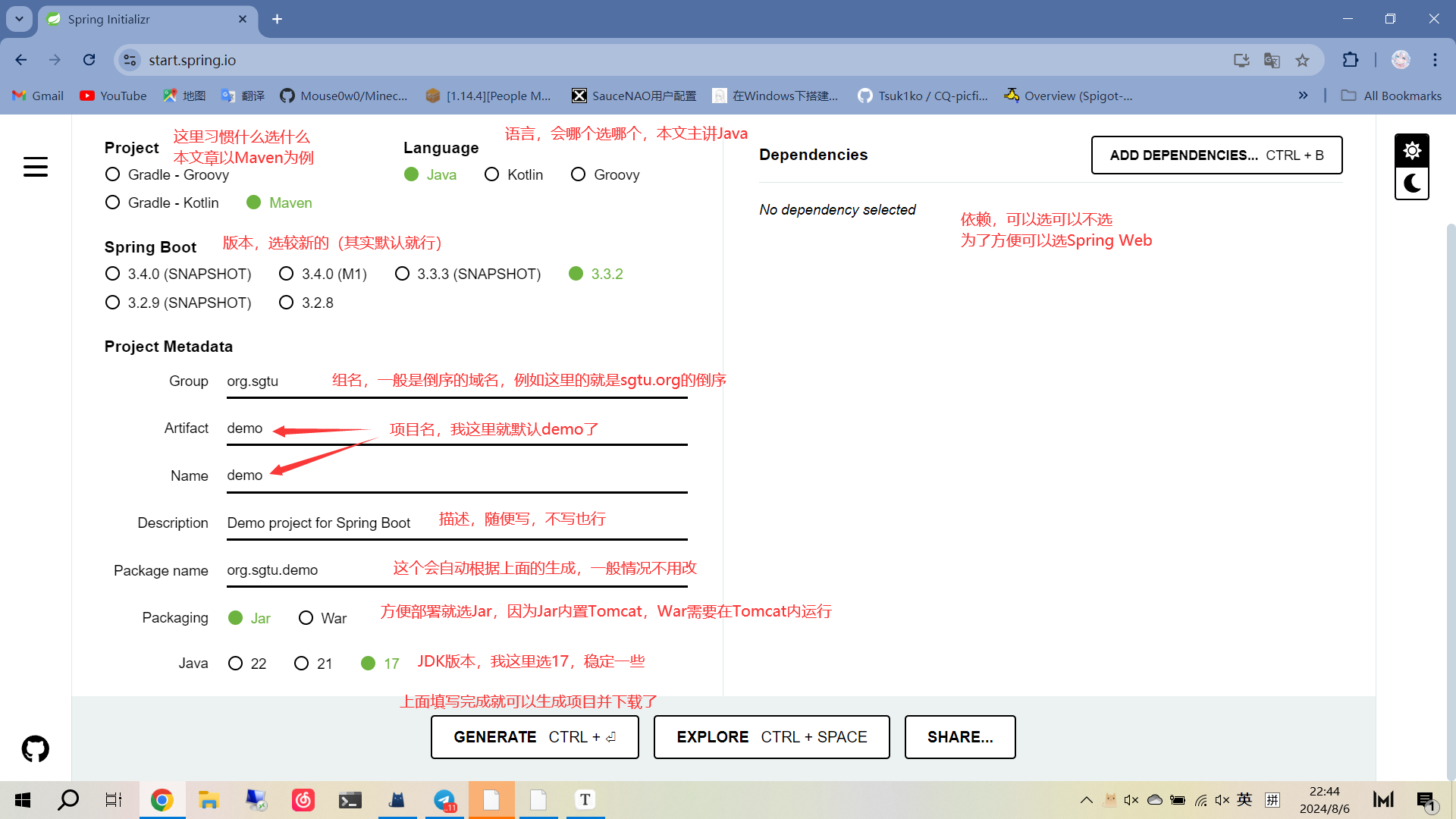
Task: Bookmark this page with the star icon
Action: click(x=1302, y=60)
